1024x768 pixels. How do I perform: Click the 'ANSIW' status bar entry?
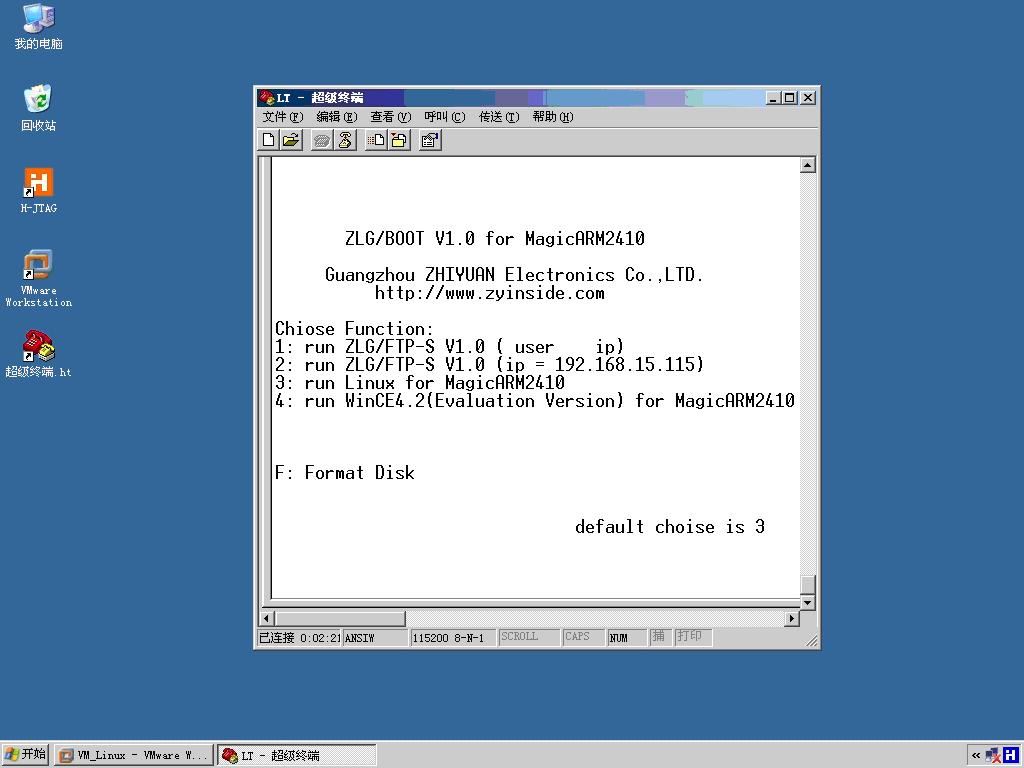(x=375, y=638)
